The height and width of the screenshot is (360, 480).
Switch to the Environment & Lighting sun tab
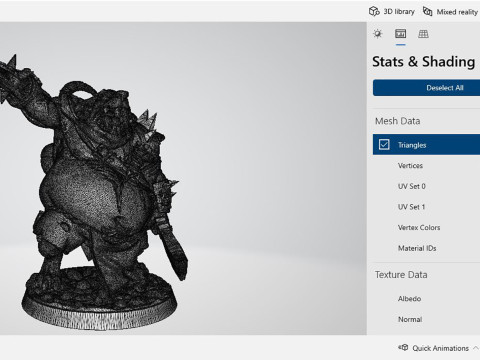click(x=378, y=34)
